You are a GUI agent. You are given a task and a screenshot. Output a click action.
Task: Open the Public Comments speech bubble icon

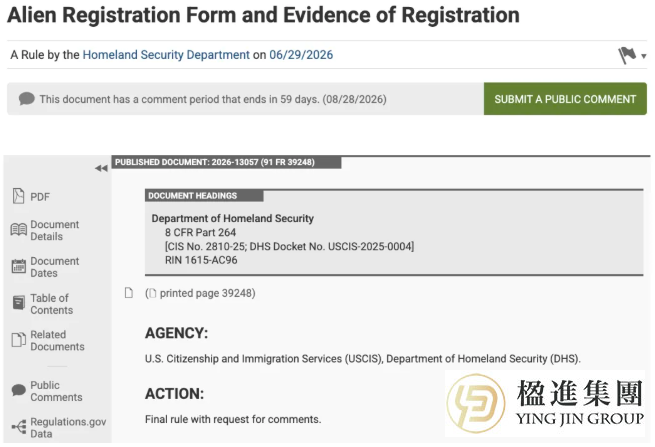pyautogui.click(x=18, y=390)
